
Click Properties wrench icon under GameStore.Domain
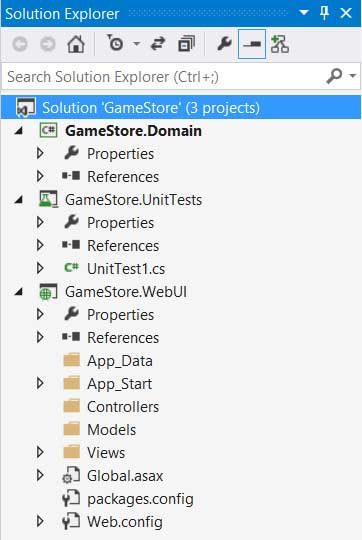pyautogui.click(x=71, y=153)
